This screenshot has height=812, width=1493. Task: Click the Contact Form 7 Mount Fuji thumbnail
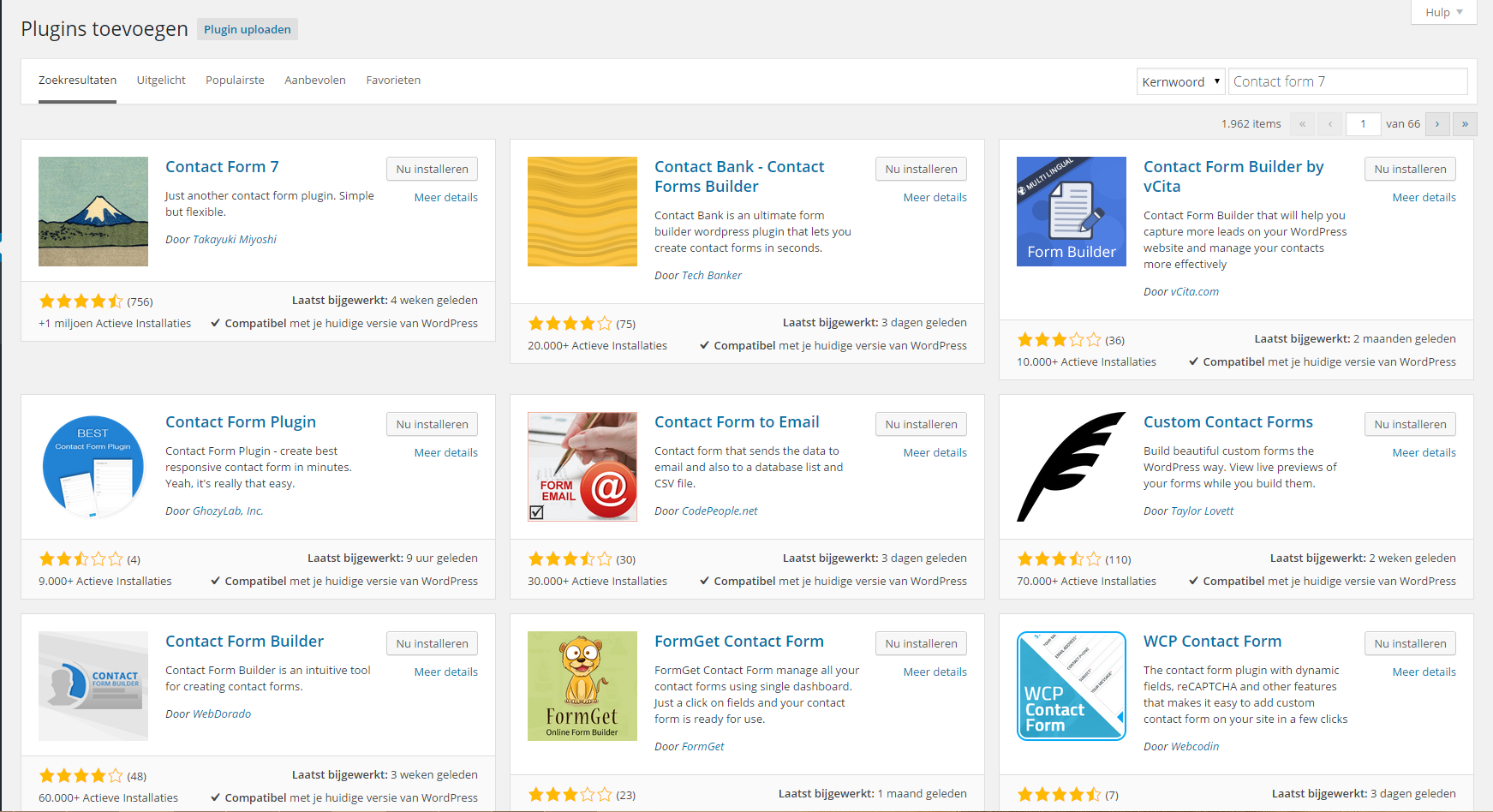pos(93,211)
